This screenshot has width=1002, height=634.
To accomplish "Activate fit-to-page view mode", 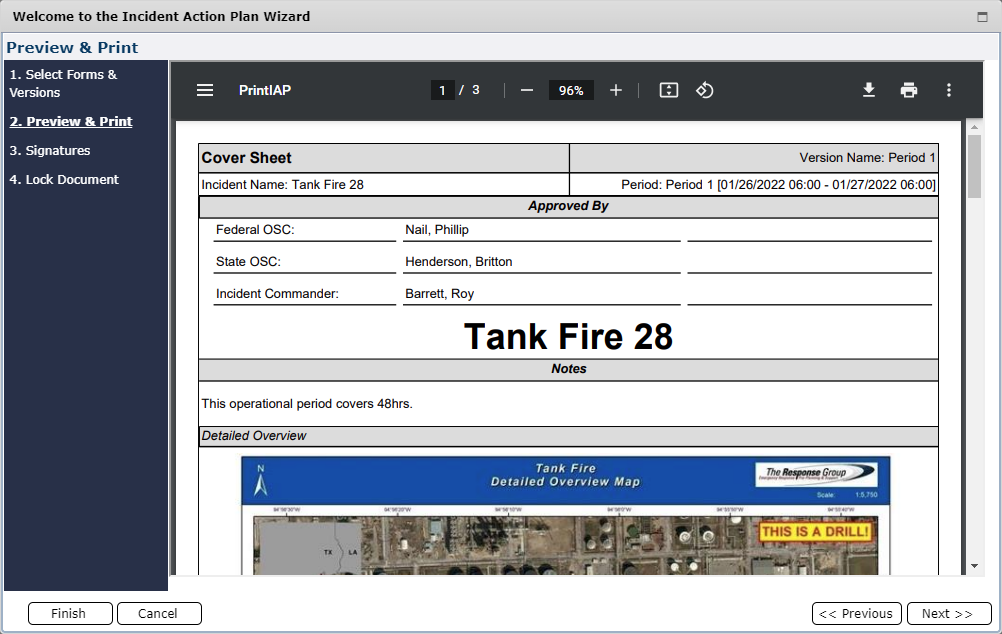I will tap(668, 90).
